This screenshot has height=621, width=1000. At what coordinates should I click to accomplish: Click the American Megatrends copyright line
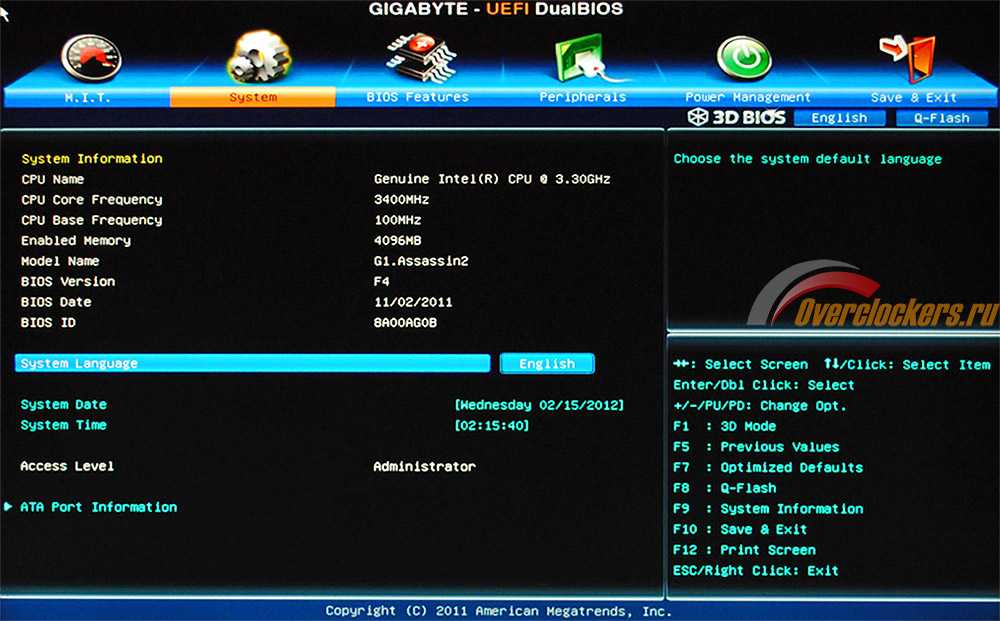[x=499, y=611]
